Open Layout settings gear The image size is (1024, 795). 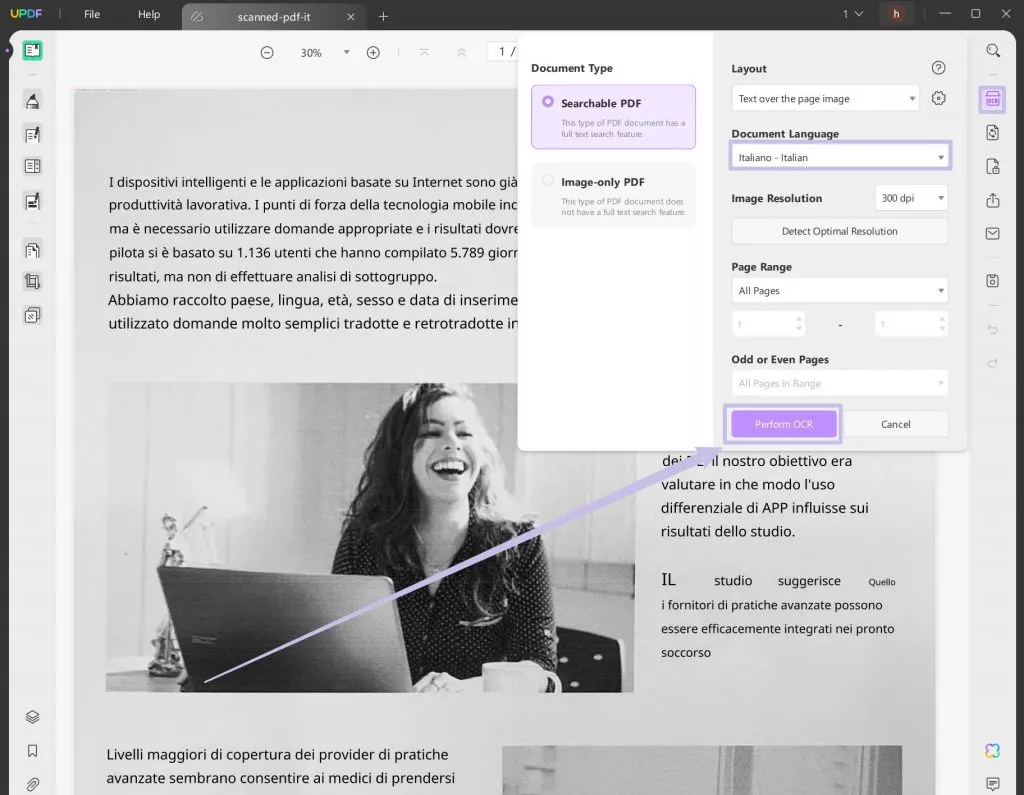[938, 99]
